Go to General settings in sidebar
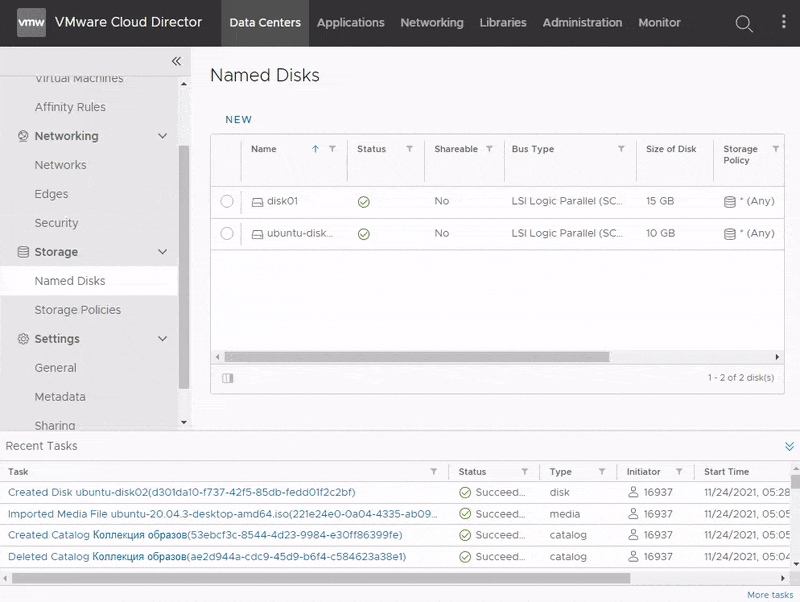Image resolution: width=800 pixels, height=602 pixels. (x=55, y=368)
